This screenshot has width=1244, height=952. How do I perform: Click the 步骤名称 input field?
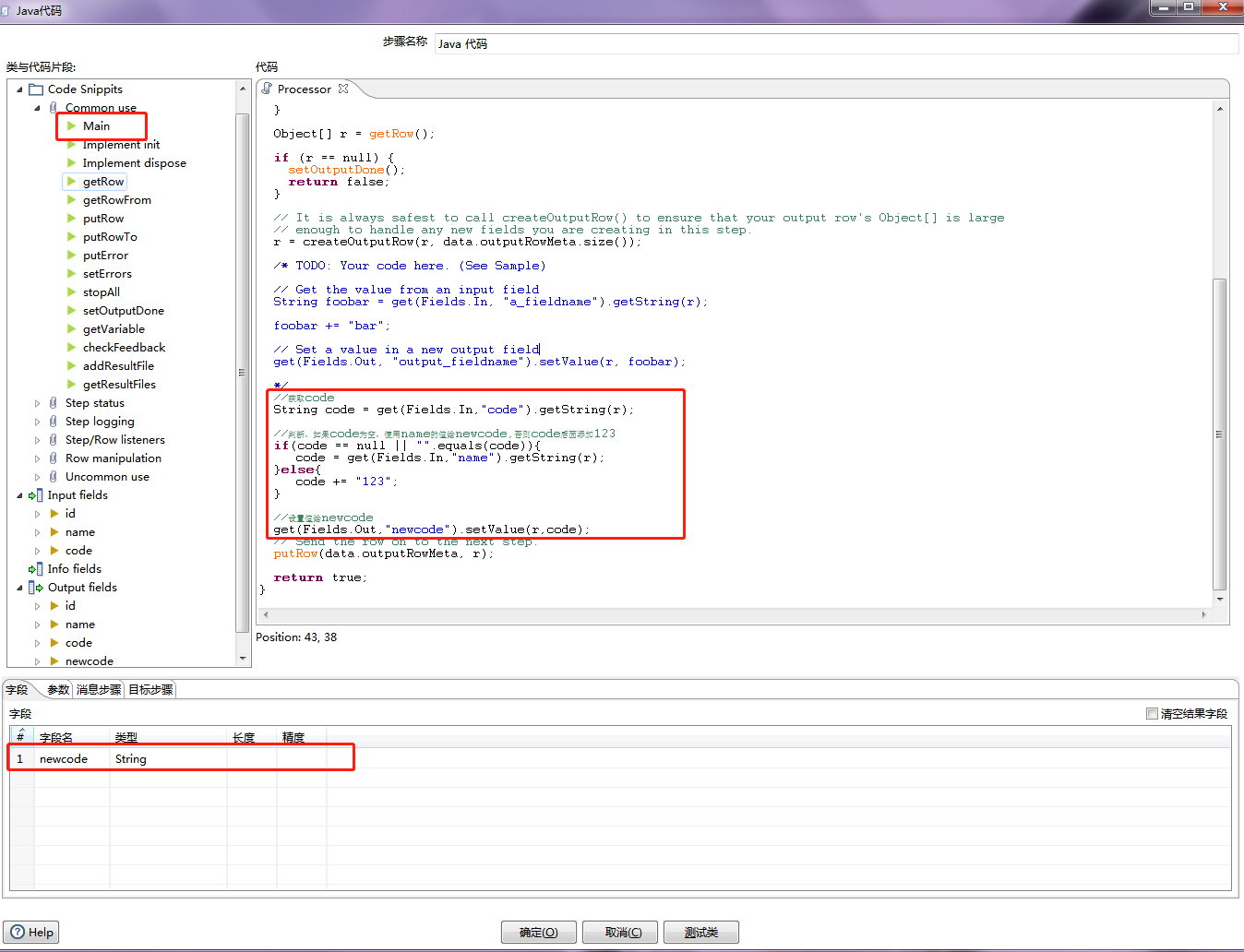pos(836,43)
